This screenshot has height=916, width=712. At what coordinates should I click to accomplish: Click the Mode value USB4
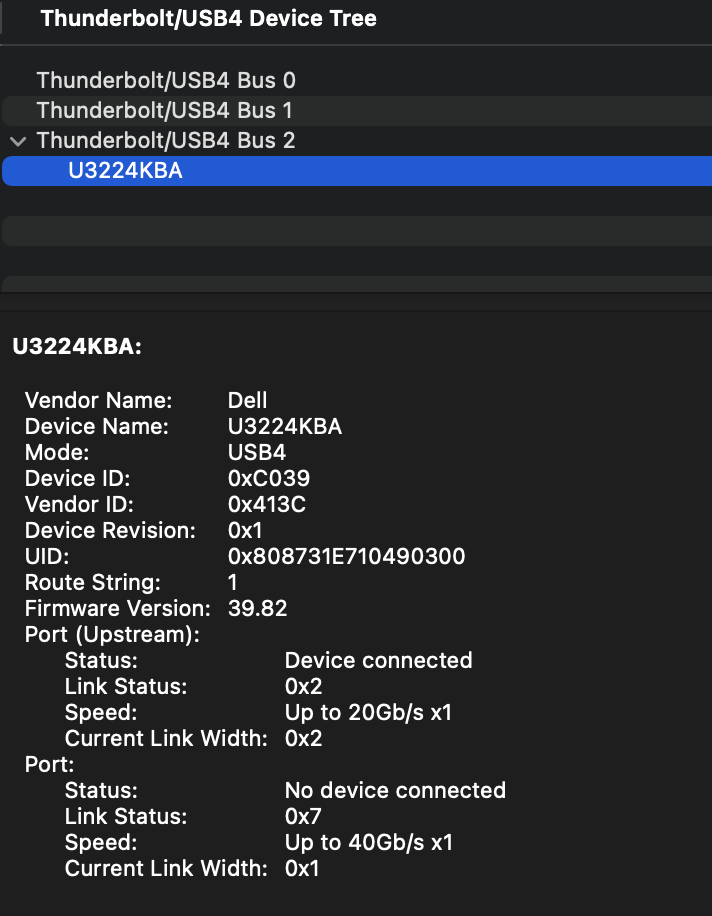(x=257, y=452)
